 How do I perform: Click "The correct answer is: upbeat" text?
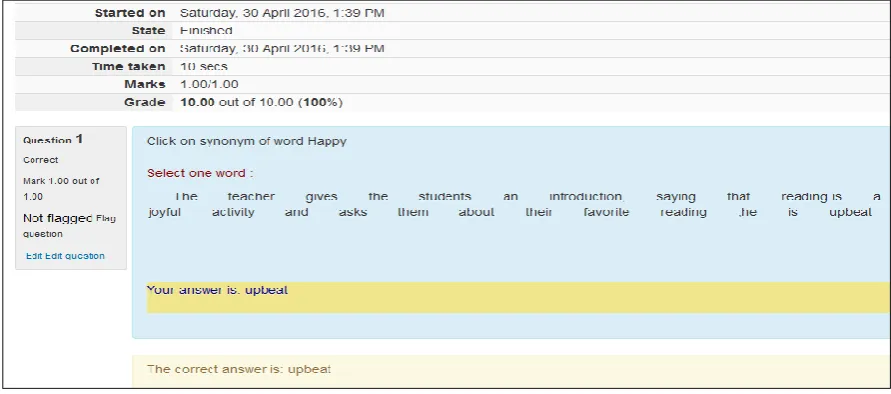239,369
